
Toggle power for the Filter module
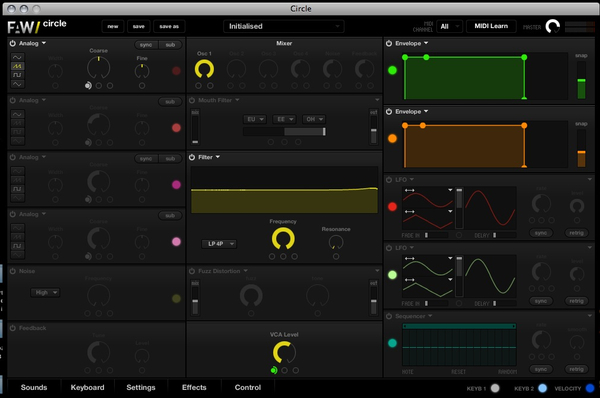point(192,157)
